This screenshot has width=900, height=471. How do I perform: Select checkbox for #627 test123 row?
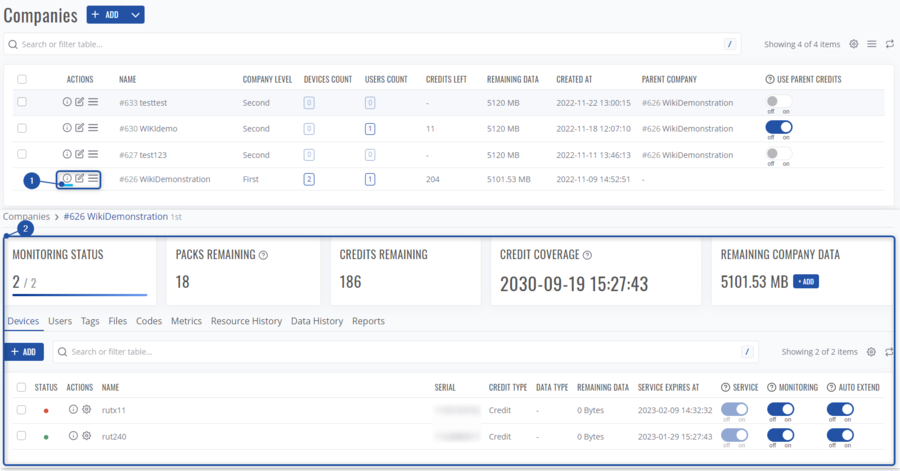[22, 154]
